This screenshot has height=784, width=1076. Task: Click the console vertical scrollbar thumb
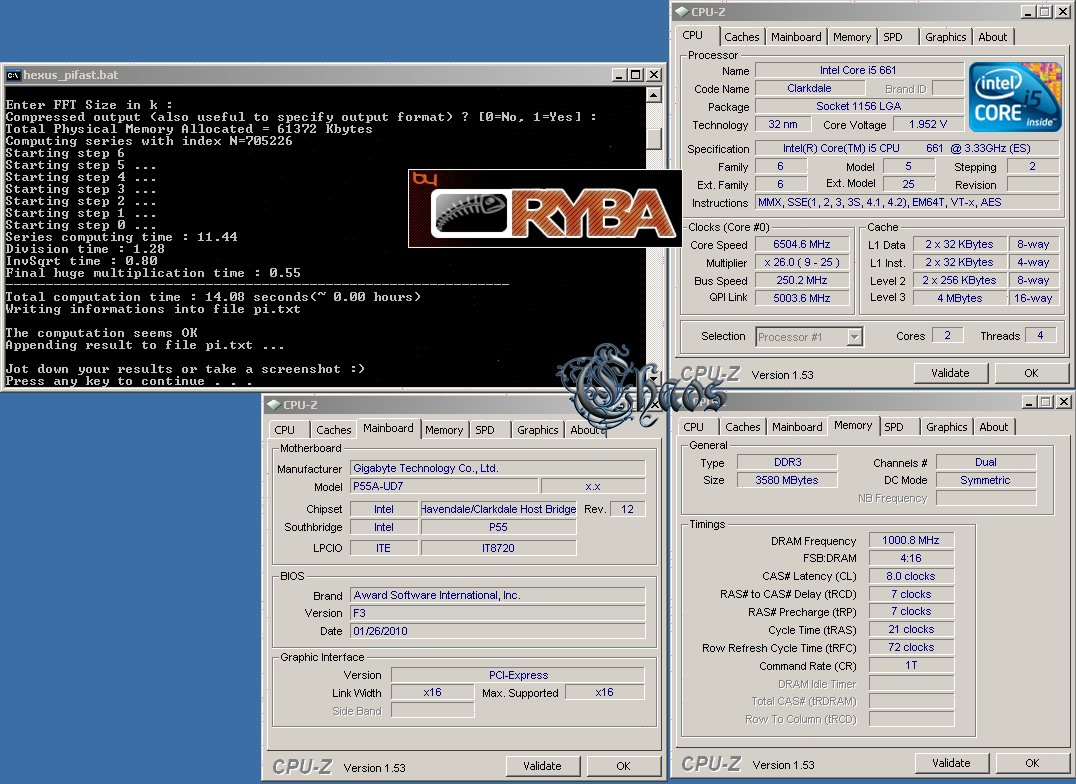click(x=654, y=139)
